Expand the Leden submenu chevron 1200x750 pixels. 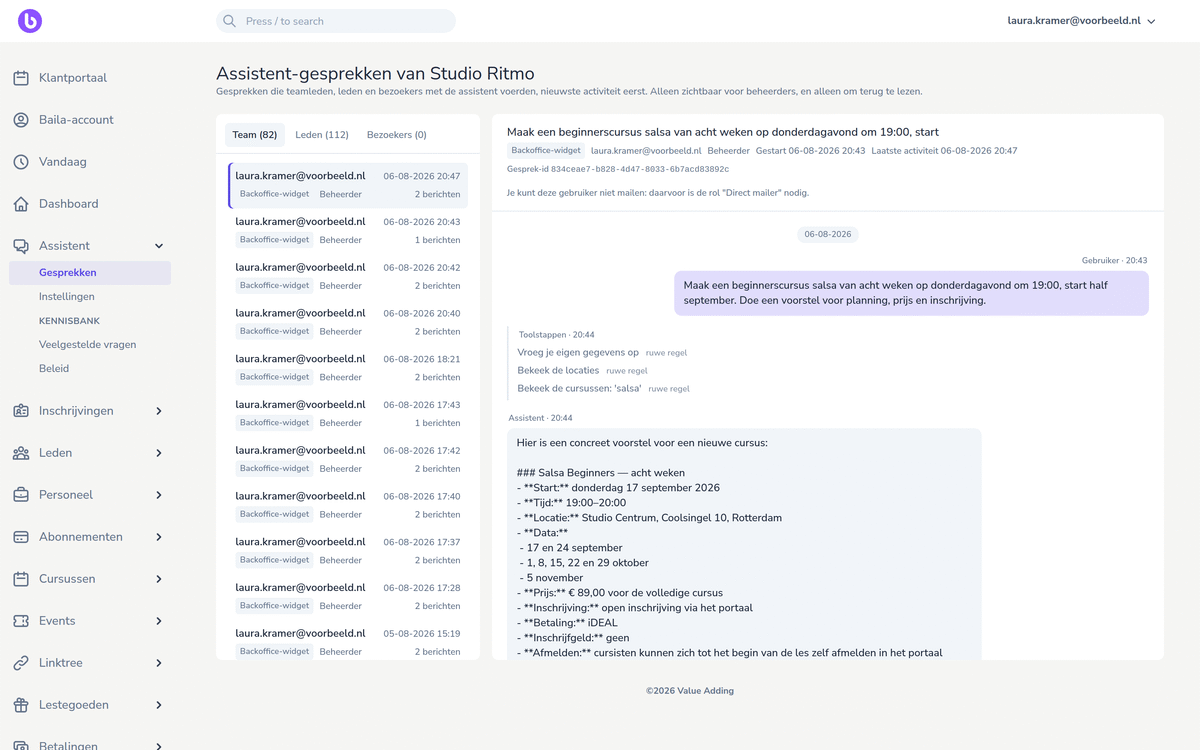point(159,453)
